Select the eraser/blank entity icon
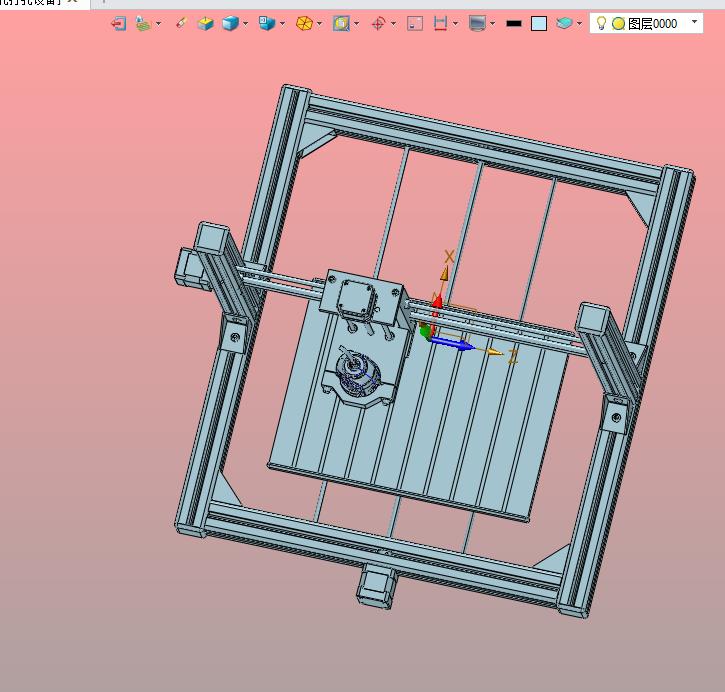725x692 pixels. 182,23
